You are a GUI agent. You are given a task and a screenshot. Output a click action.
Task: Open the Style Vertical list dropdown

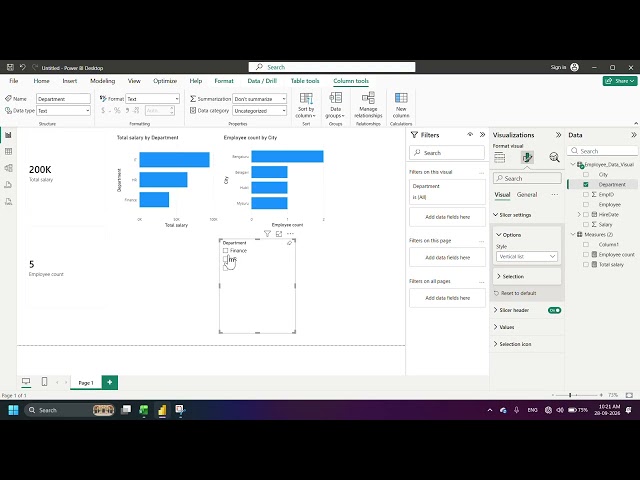(527, 256)
